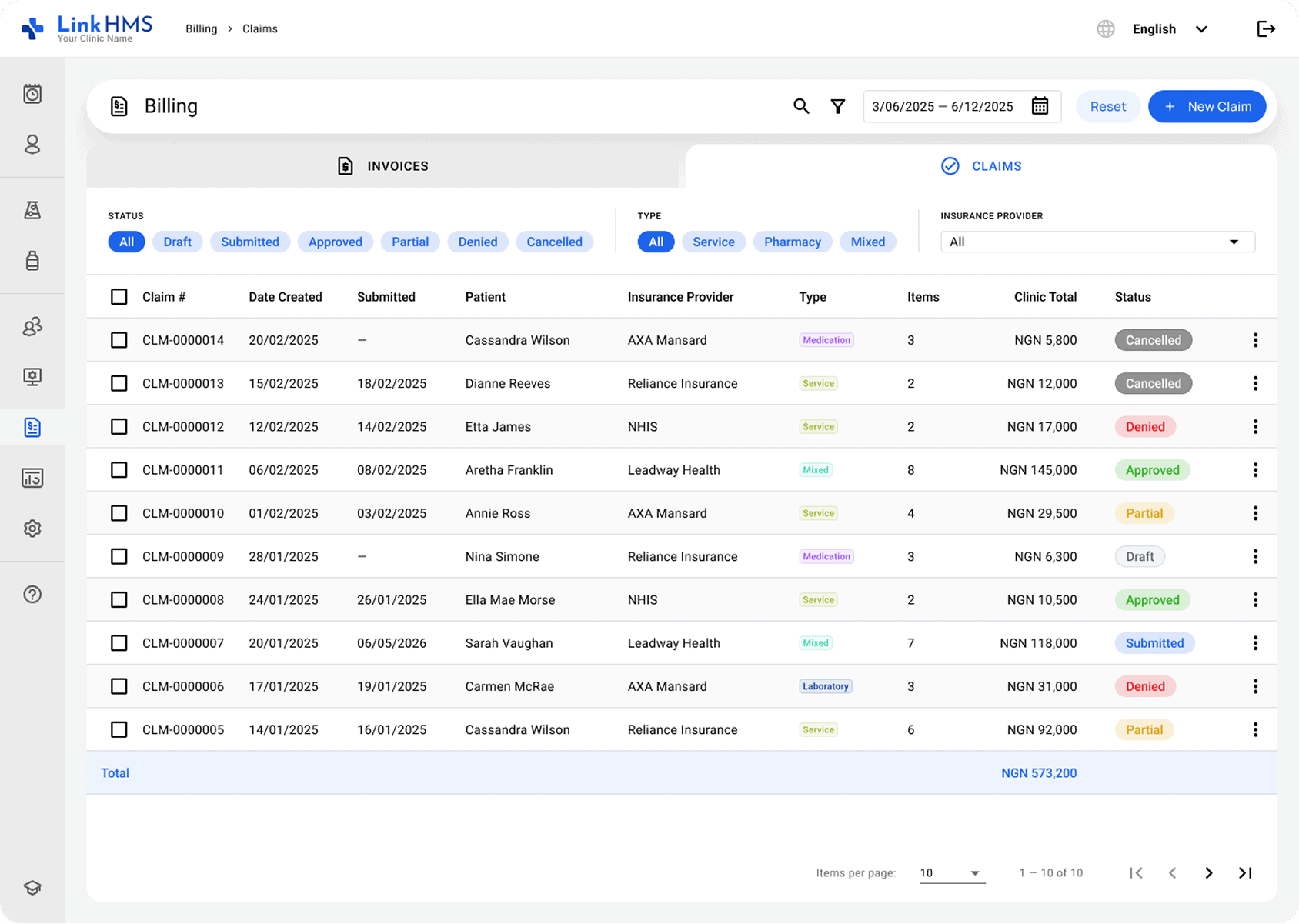The image size is (1299, 924).
Task: Open the laboratory flask sidebar icon
Action: click(32, 210)
